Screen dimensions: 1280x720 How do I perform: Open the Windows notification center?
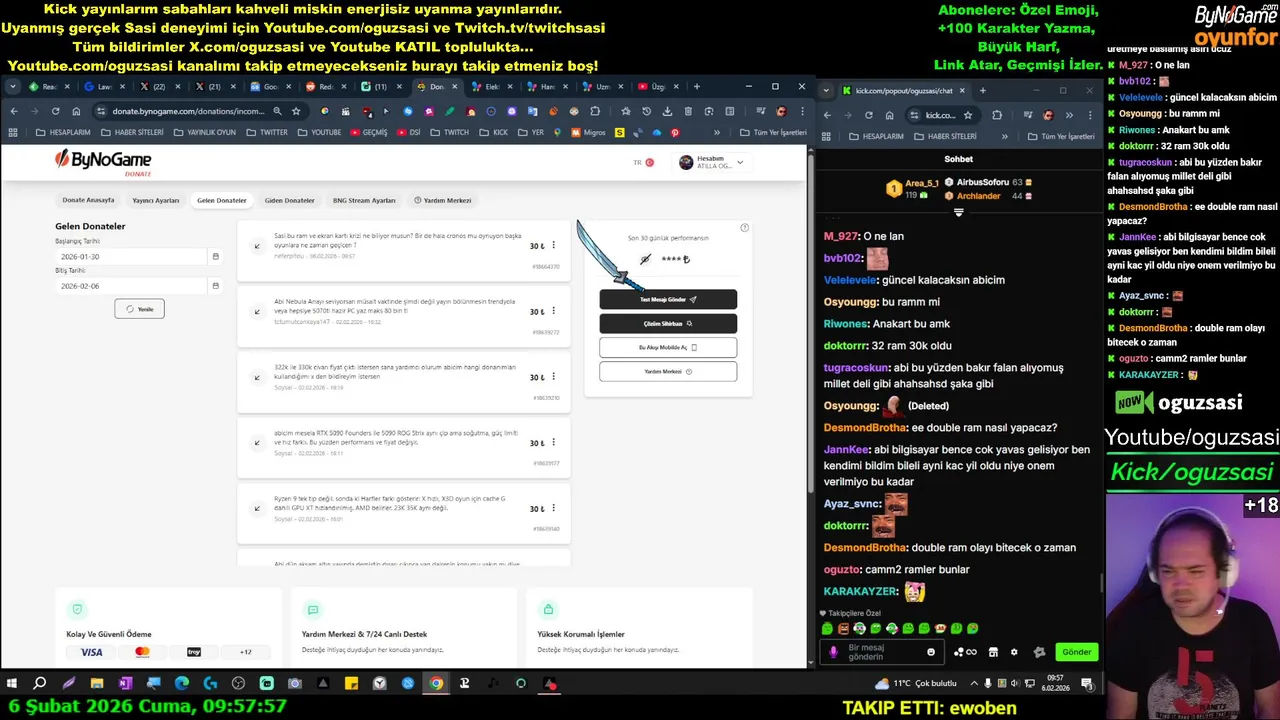click(1087, 684)
